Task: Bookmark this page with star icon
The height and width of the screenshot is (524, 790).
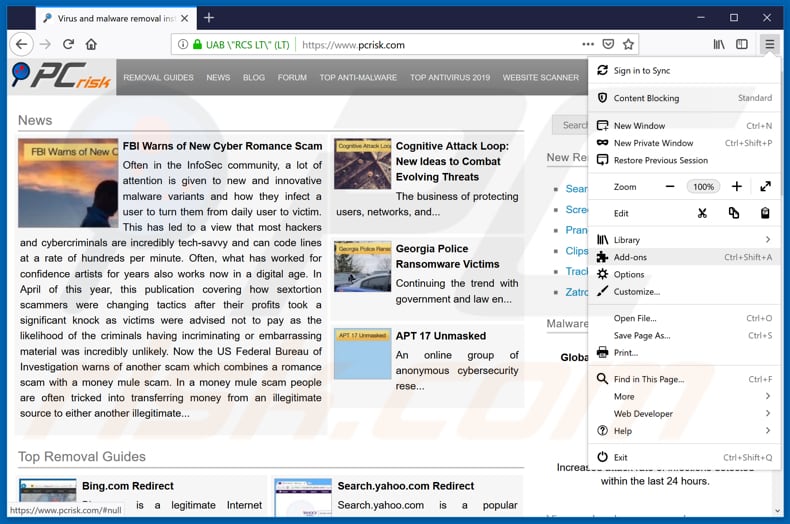Action: tap(628, 44)
